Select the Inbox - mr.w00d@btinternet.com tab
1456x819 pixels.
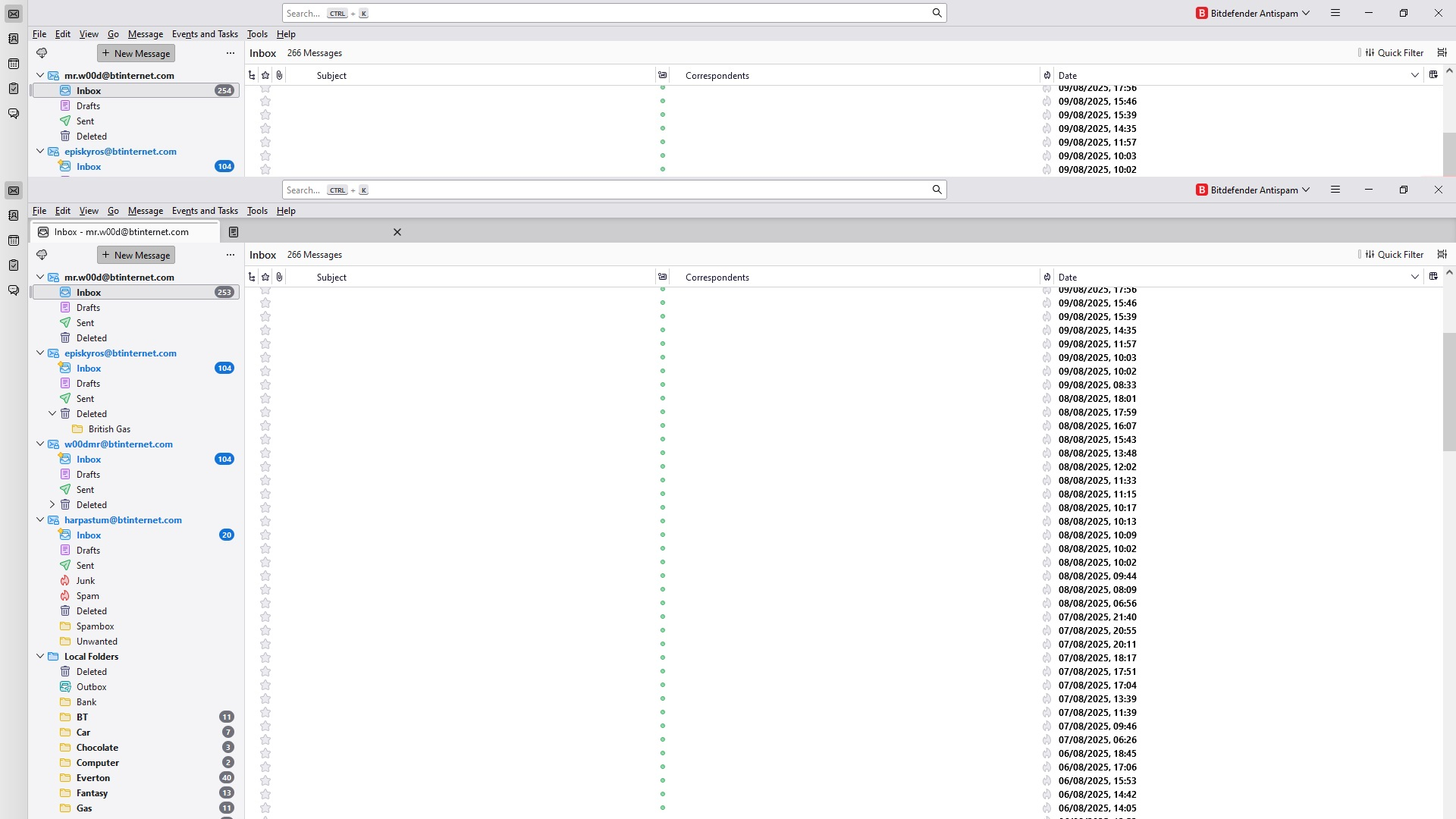point(121,232)
